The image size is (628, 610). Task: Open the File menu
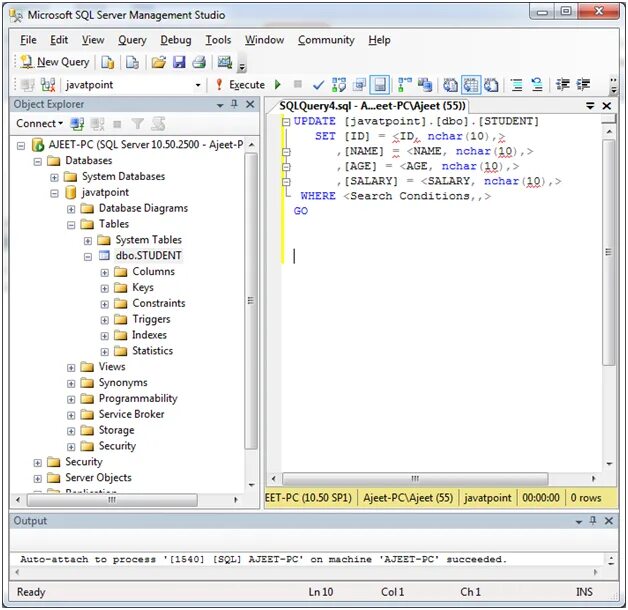pyautogui.click(x=28, y=40)
